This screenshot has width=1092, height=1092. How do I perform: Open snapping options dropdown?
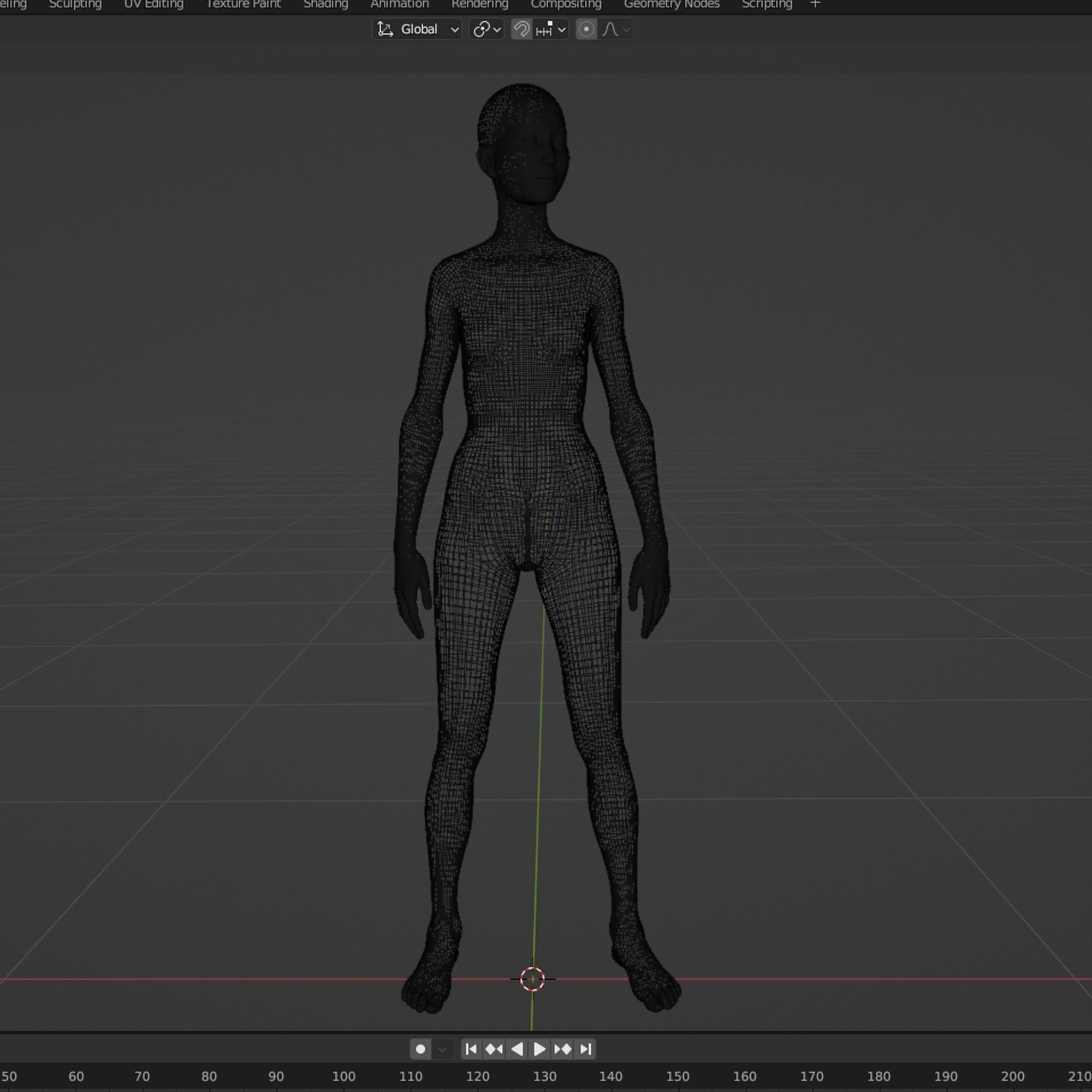(x=550, y=29)
